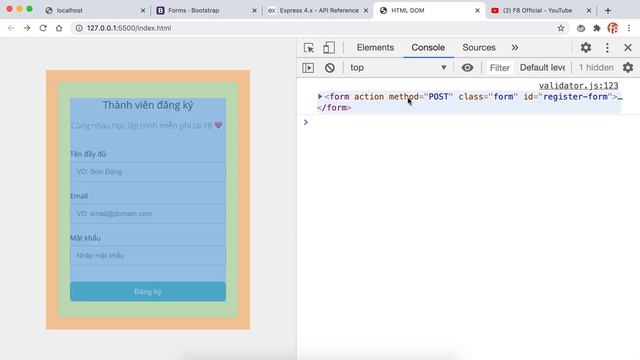Click the 1 hidden messages indicator
The image size is (640, 360).
pyautogui.click(x=596, y=68)
